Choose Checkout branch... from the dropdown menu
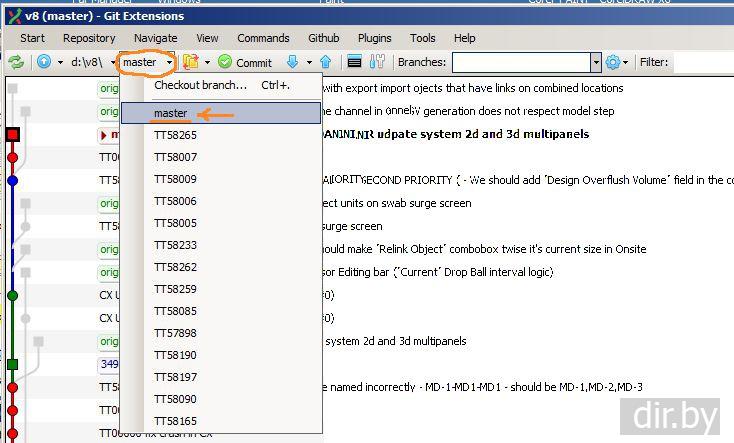734x443 pixels. tap(200, 85)
